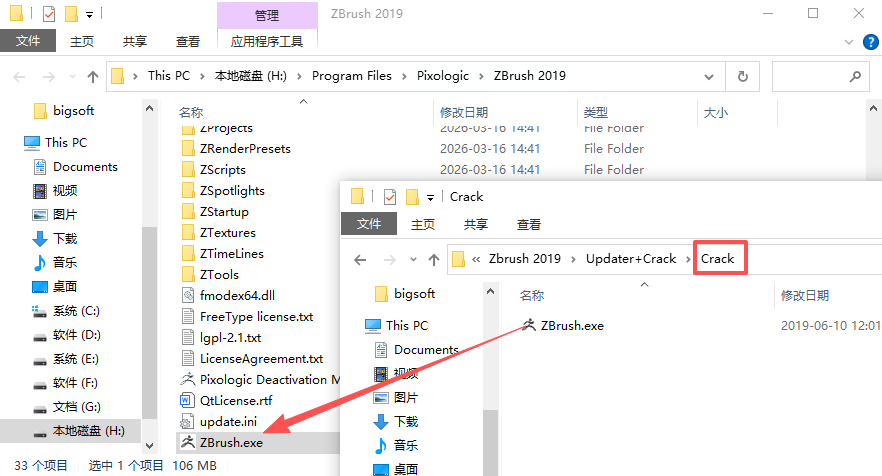The width and height of the screenshot is (882, 476).
Task: Open the 应用程序工具 tab
Action: tap(267, 42)
